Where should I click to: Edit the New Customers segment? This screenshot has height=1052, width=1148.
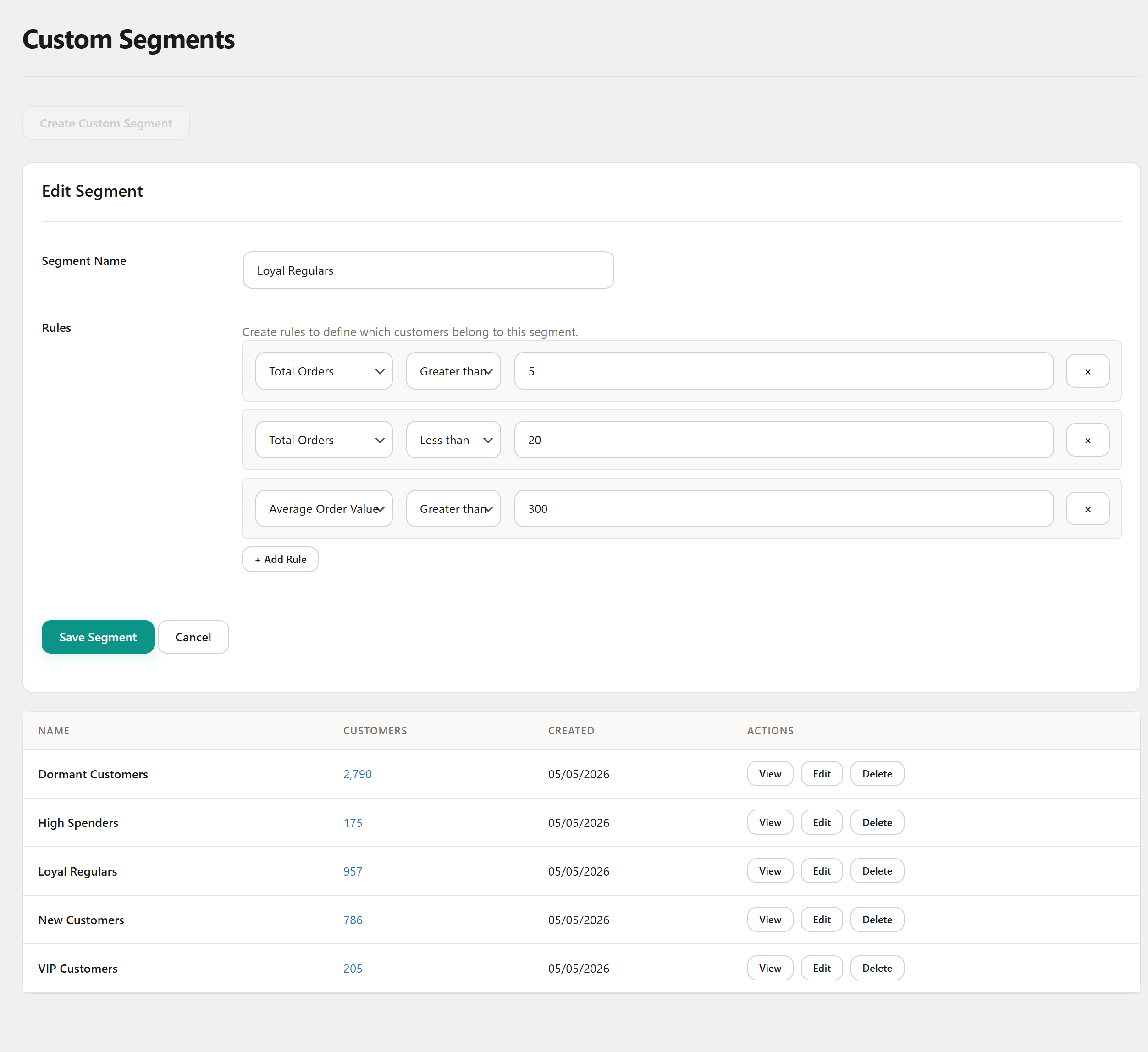(822, 920)
